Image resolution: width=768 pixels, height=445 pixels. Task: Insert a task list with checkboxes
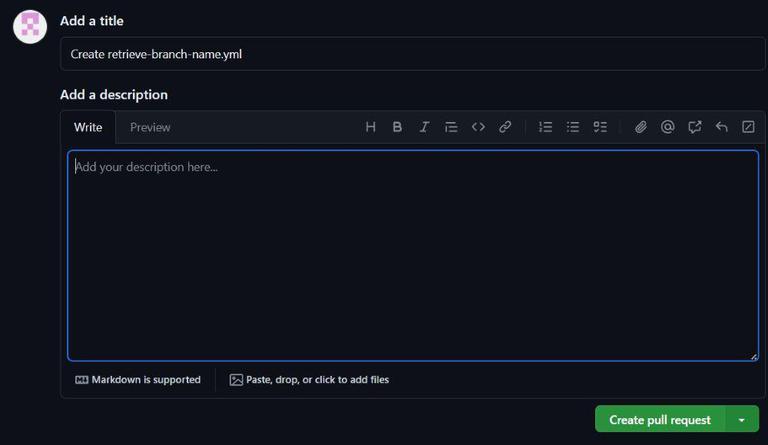[600, 127]
